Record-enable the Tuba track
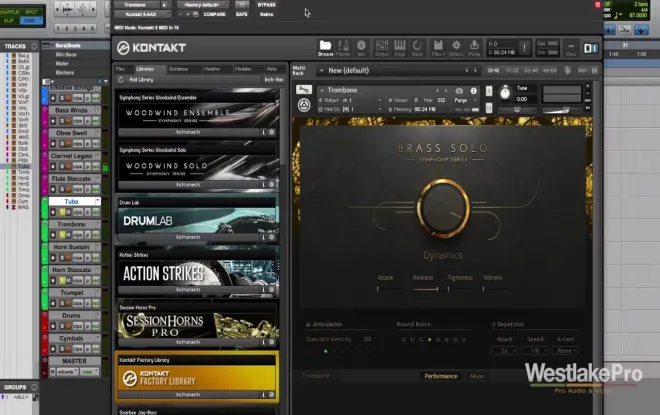This screenshot has width=660, height=415. [x=53, y=212]
